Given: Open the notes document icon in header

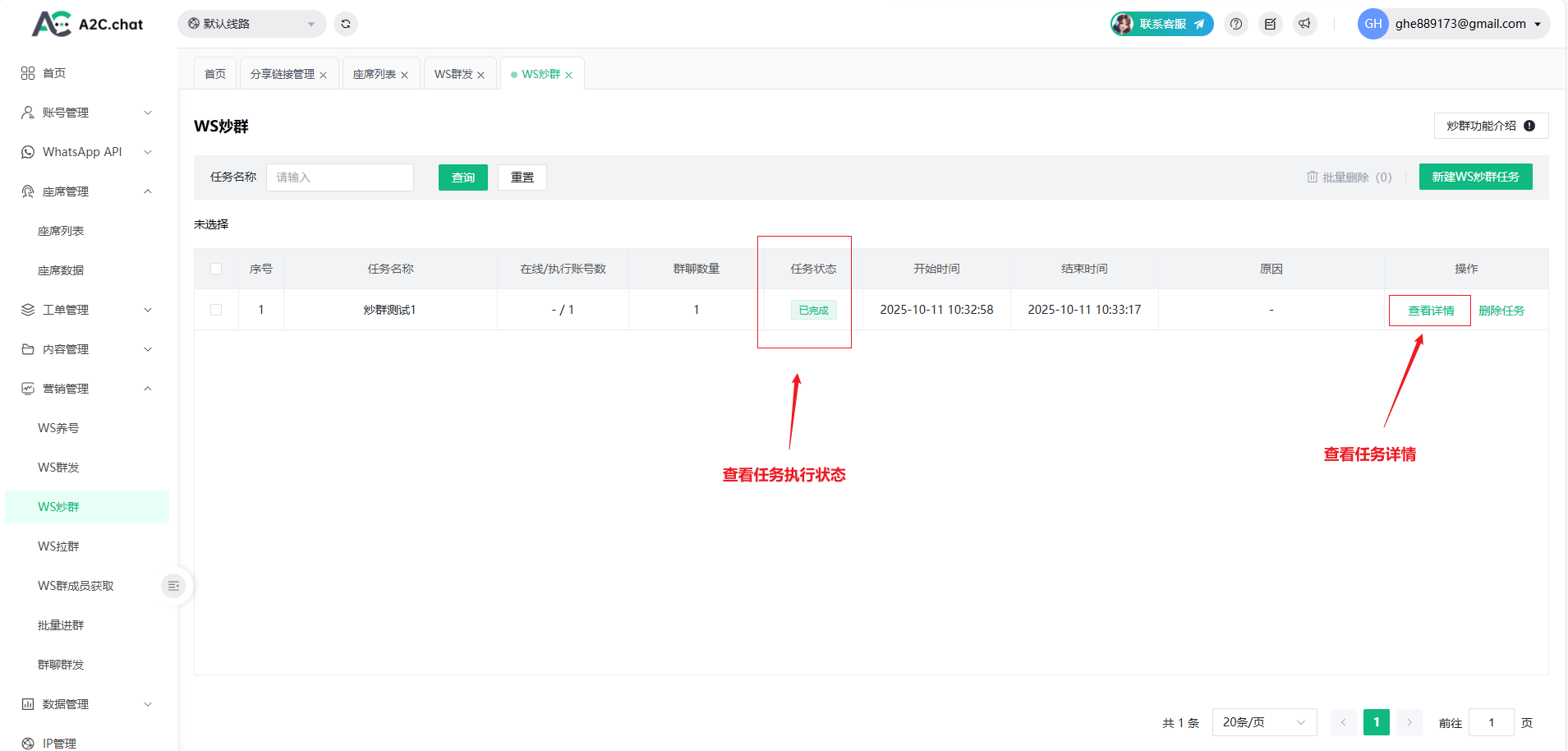Looking at the screenshot, I should pos(1271,24).
